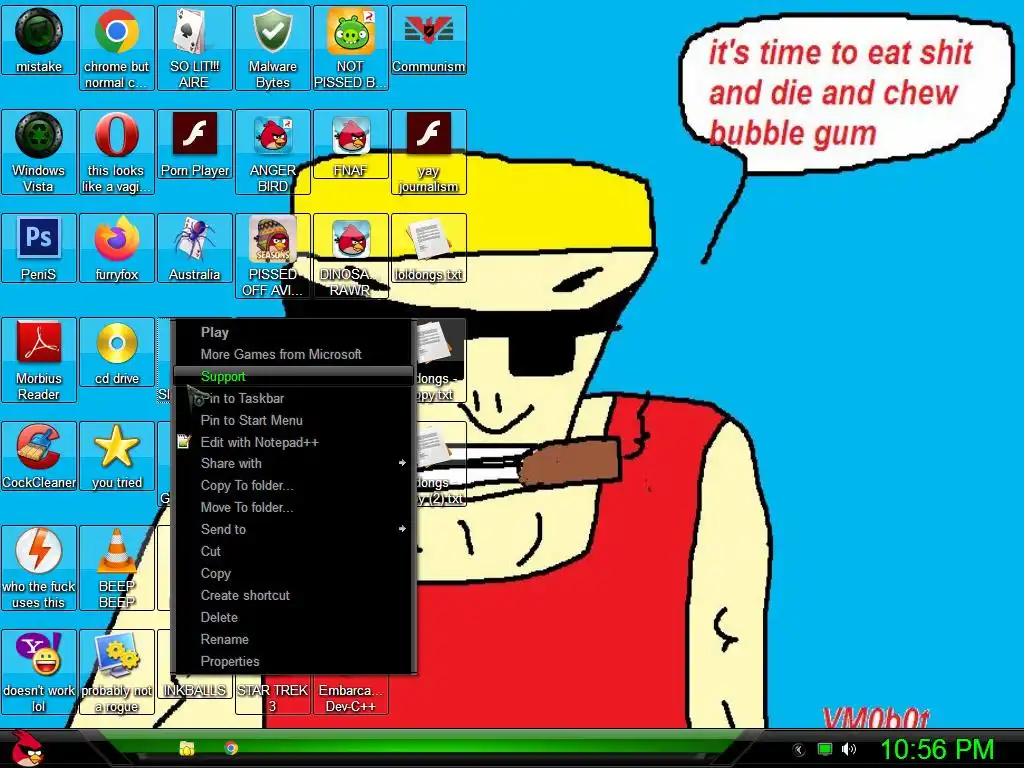Screen dimensions: 1024x768
Task: Open the 'Porn Player' Flash icon
Action: (x=195, y=144)
